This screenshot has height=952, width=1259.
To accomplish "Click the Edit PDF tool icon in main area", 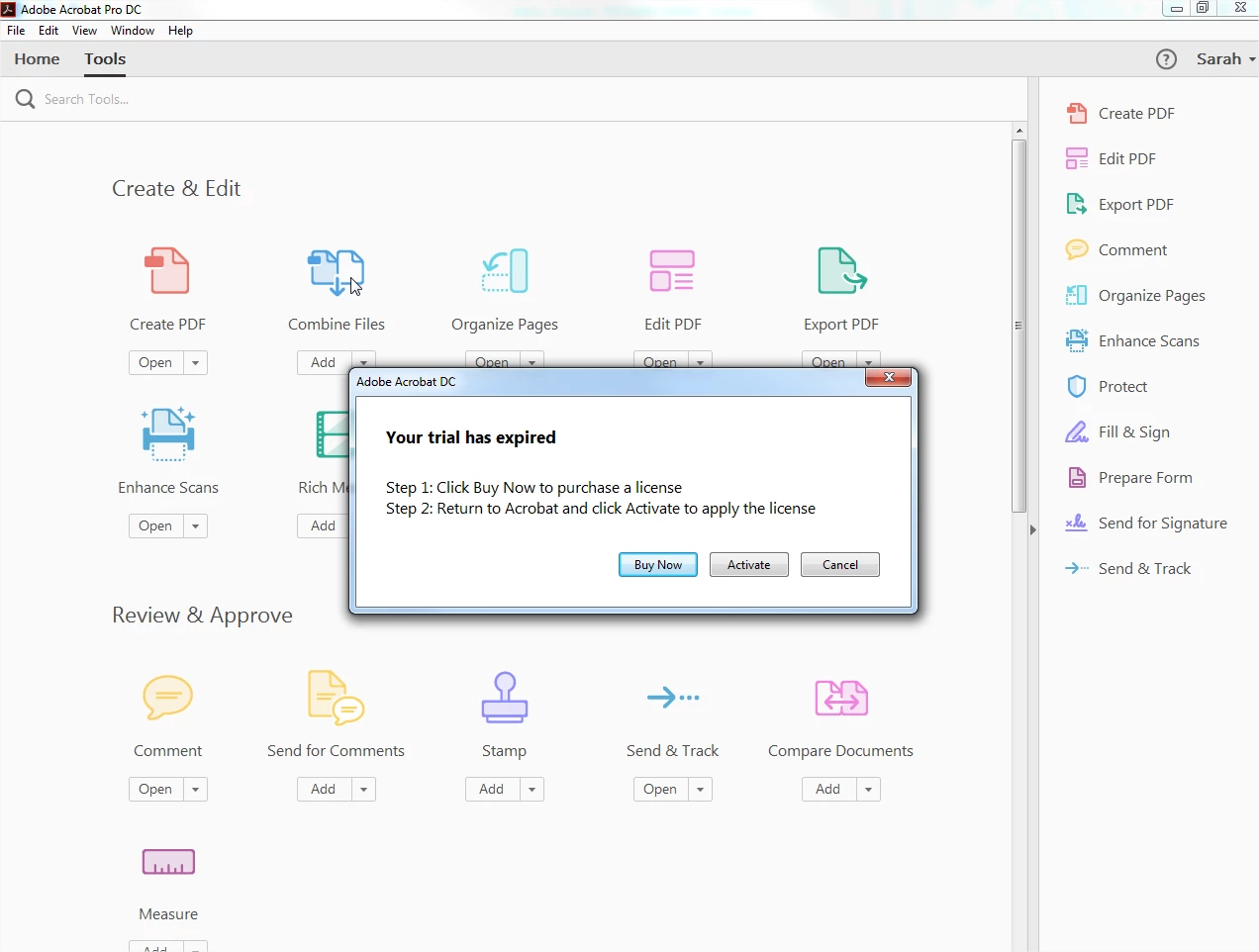I will (x=672, y=270).
